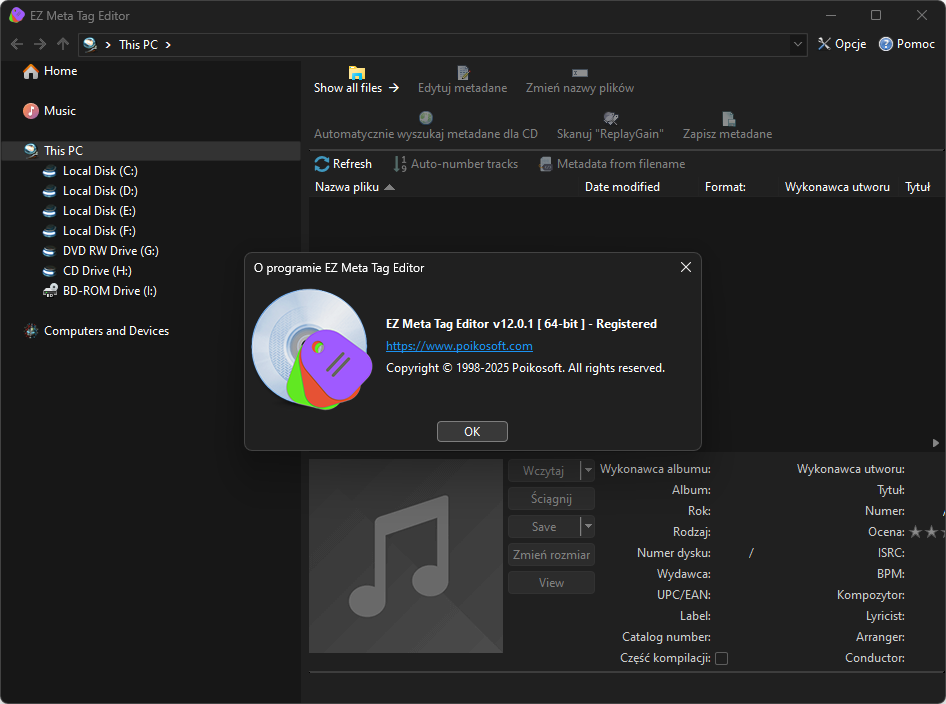Refresh the file list

(x=343, y=164)
